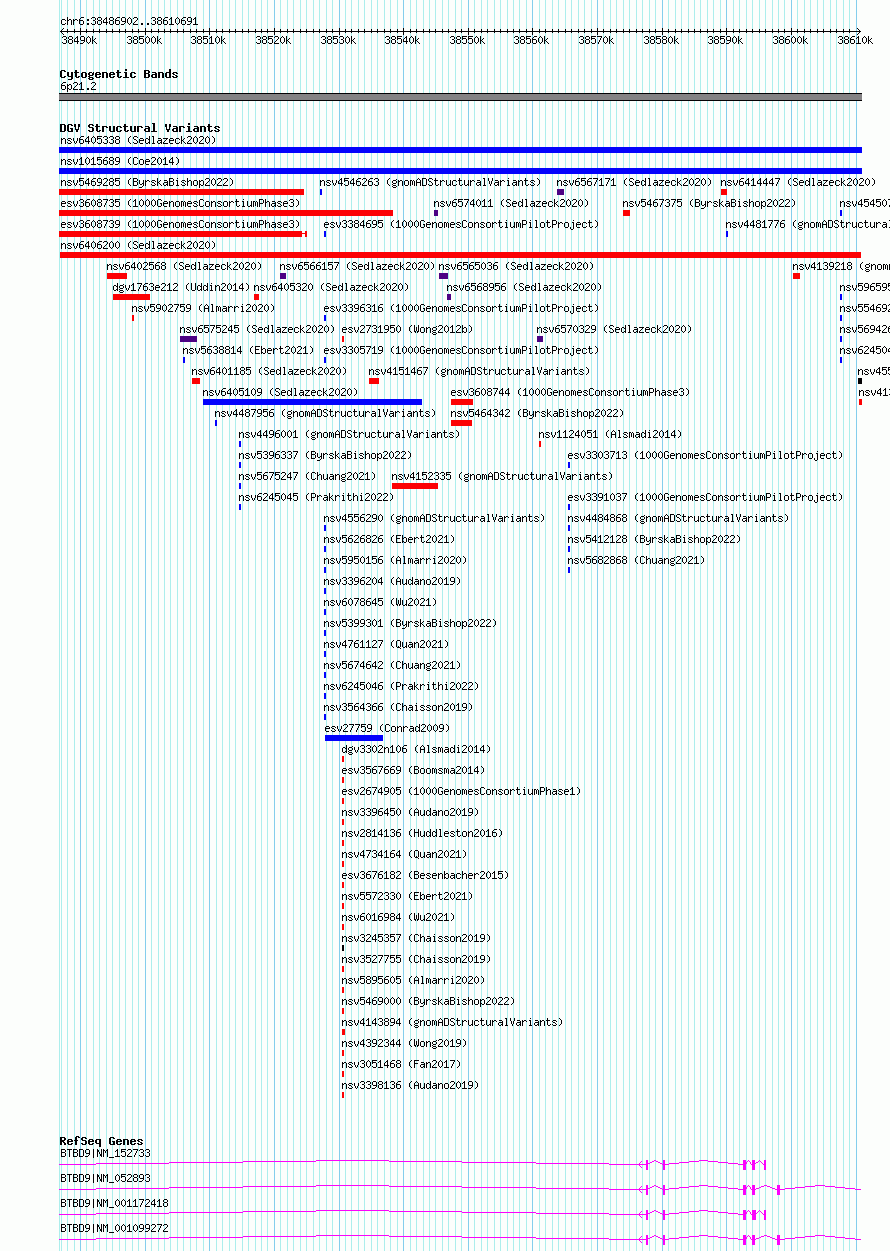Select nsv6401185 (Sedlazeck2020) label
The image size is (890, 1251).
(269, 372)
